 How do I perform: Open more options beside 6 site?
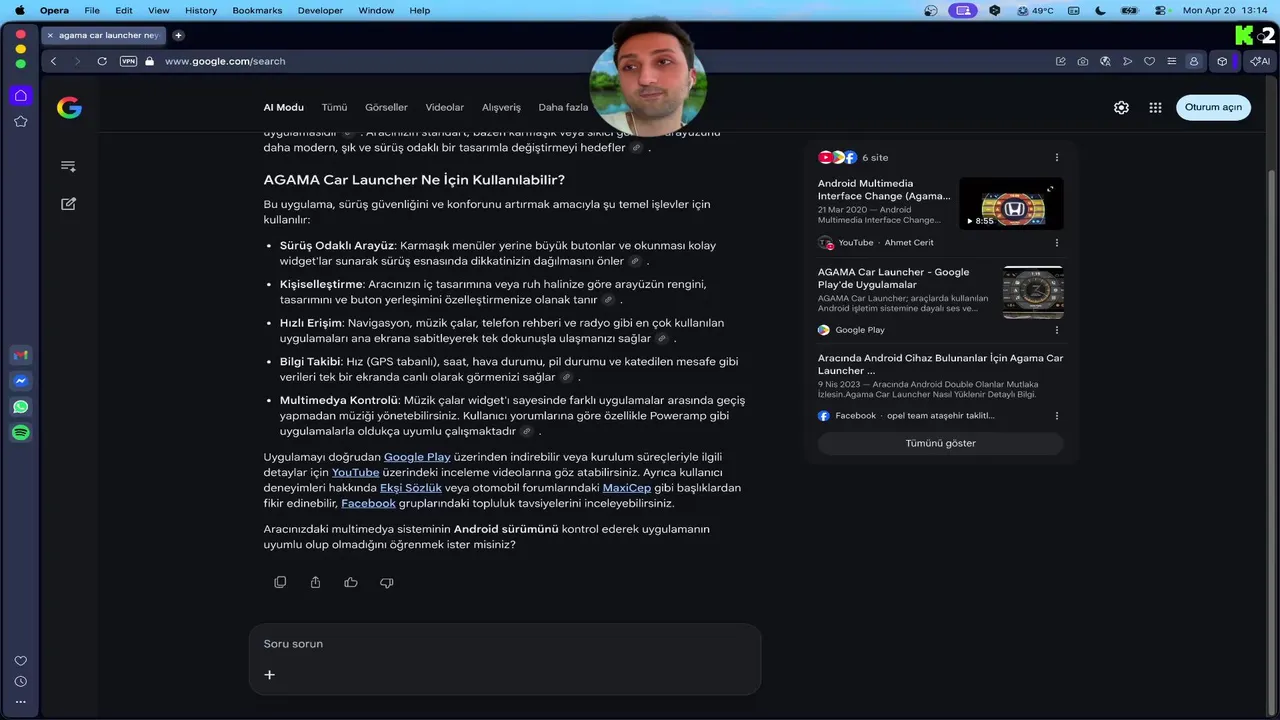click(1057, 157)
